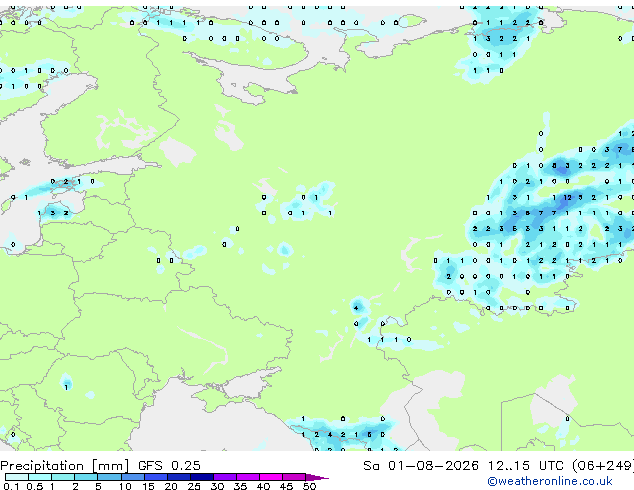Screen dimensions: 634x490
Task: Open the weatheronline.co.uk copyright link
Action: [550, 481]
